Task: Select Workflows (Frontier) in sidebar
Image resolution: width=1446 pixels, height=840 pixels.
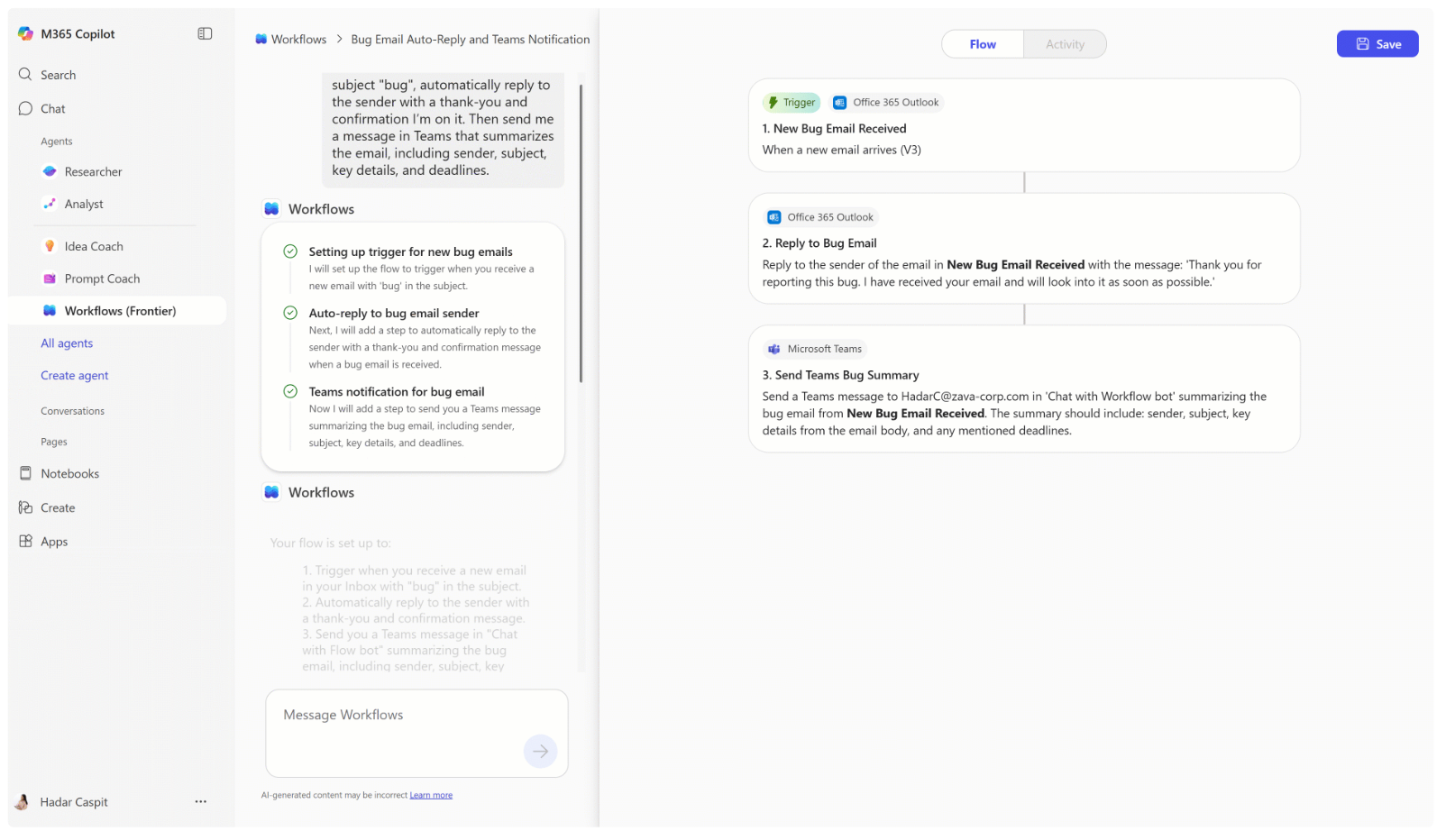Action: [117, 311]
